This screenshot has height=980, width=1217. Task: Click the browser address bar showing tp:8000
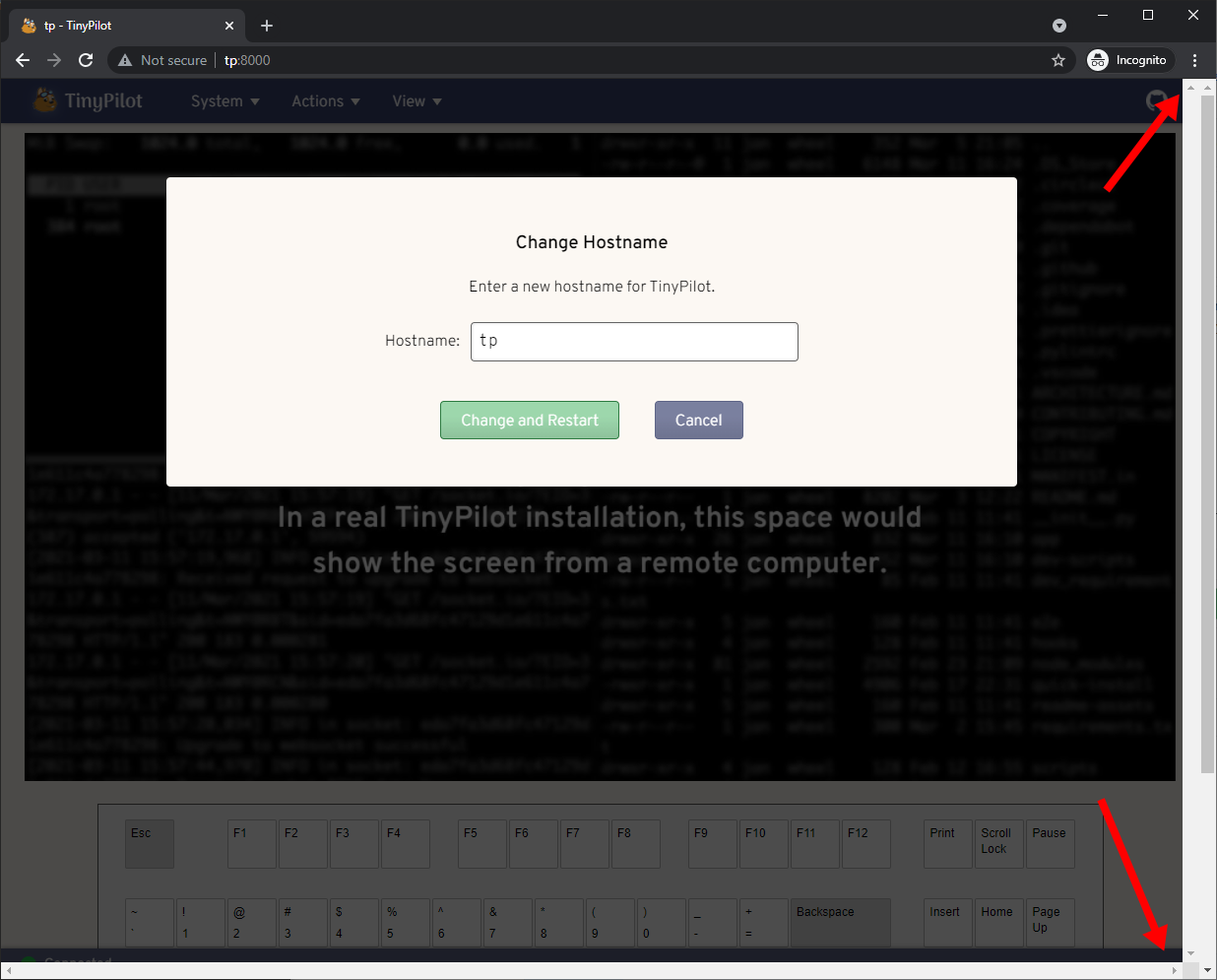click(x=591, y=60)
